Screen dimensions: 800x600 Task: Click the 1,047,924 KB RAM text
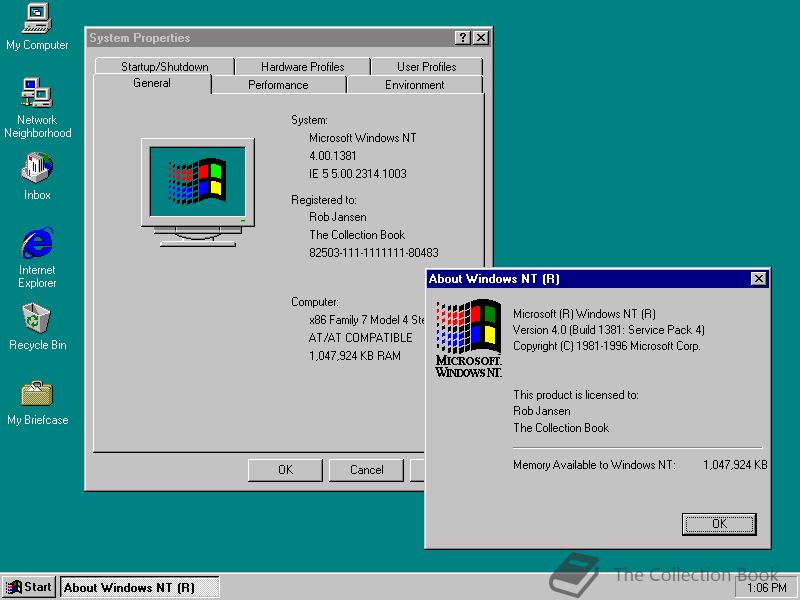tap(355, 356)
